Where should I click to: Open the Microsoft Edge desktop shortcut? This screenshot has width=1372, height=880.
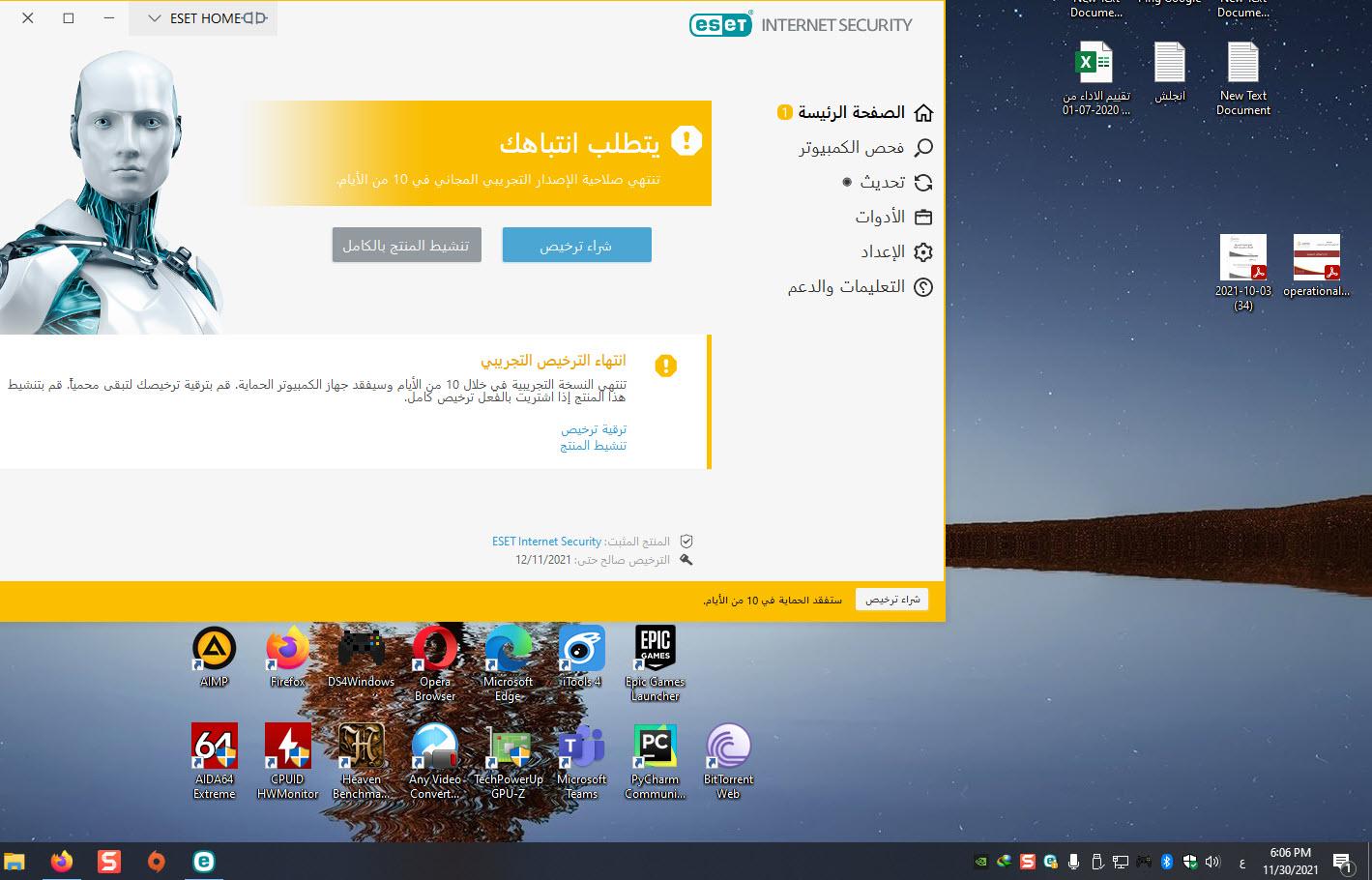(x=509, y=664)
